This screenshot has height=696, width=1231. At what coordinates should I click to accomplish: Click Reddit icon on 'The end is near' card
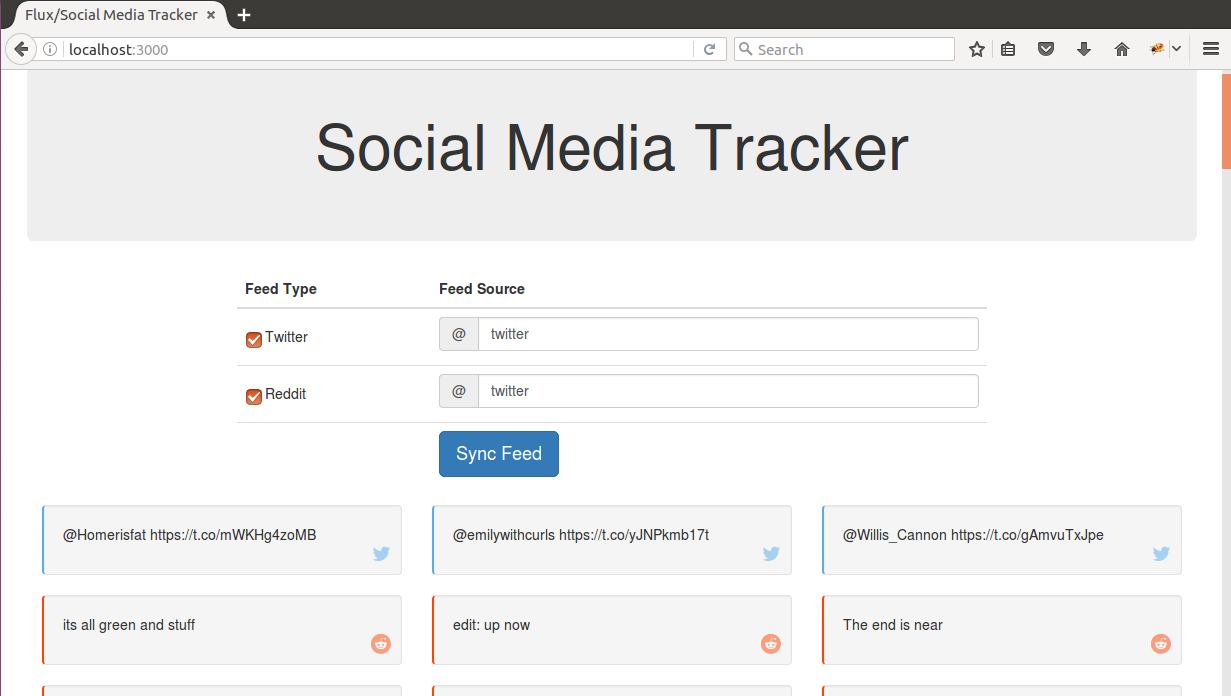coord(1161,643)
